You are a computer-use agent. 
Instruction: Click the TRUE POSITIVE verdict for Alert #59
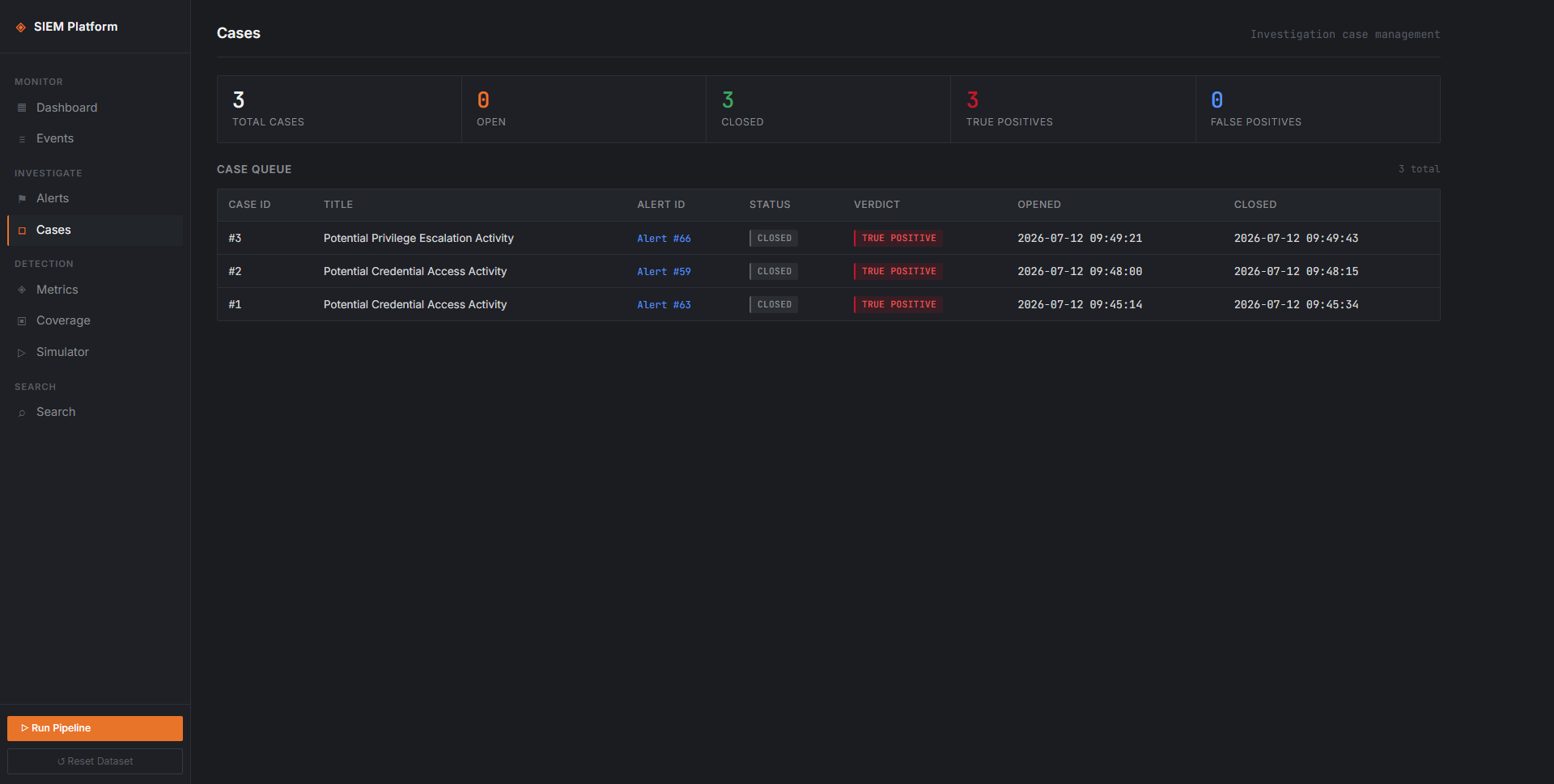click(x=898, y=271)
